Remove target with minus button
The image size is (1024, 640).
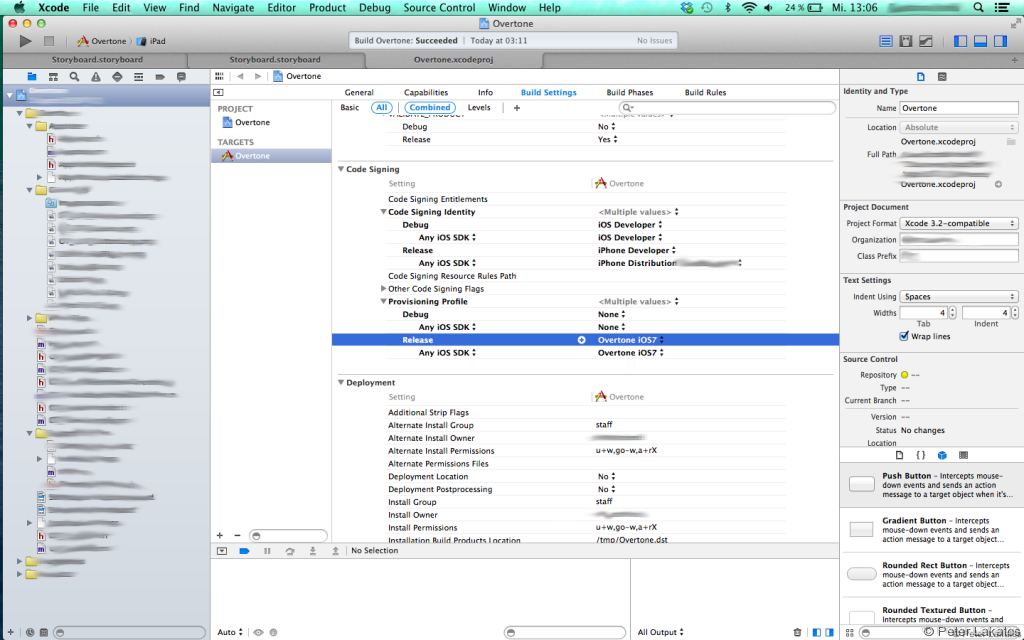click(x=237, y=536)
